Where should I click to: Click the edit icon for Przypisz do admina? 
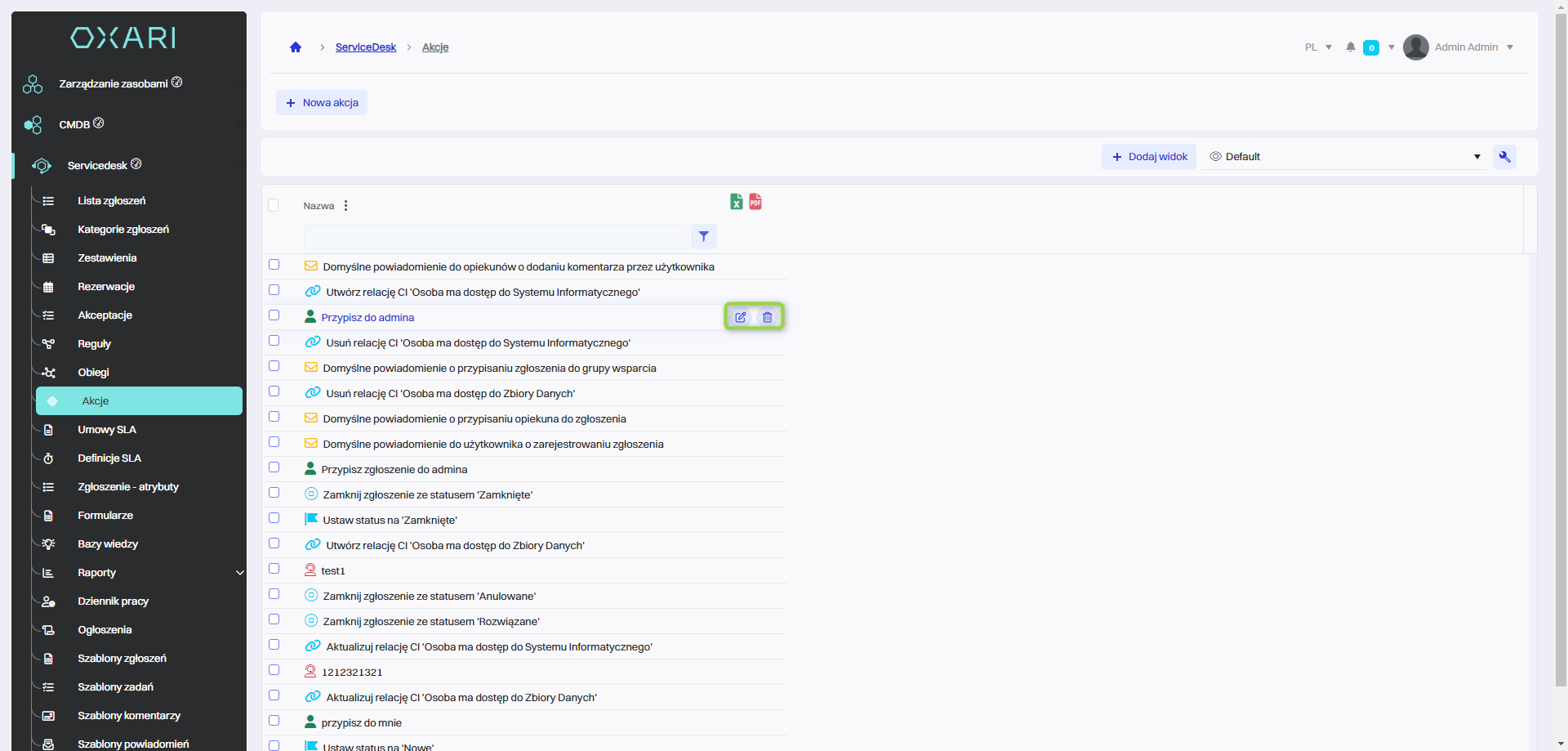tap(740, 317)
